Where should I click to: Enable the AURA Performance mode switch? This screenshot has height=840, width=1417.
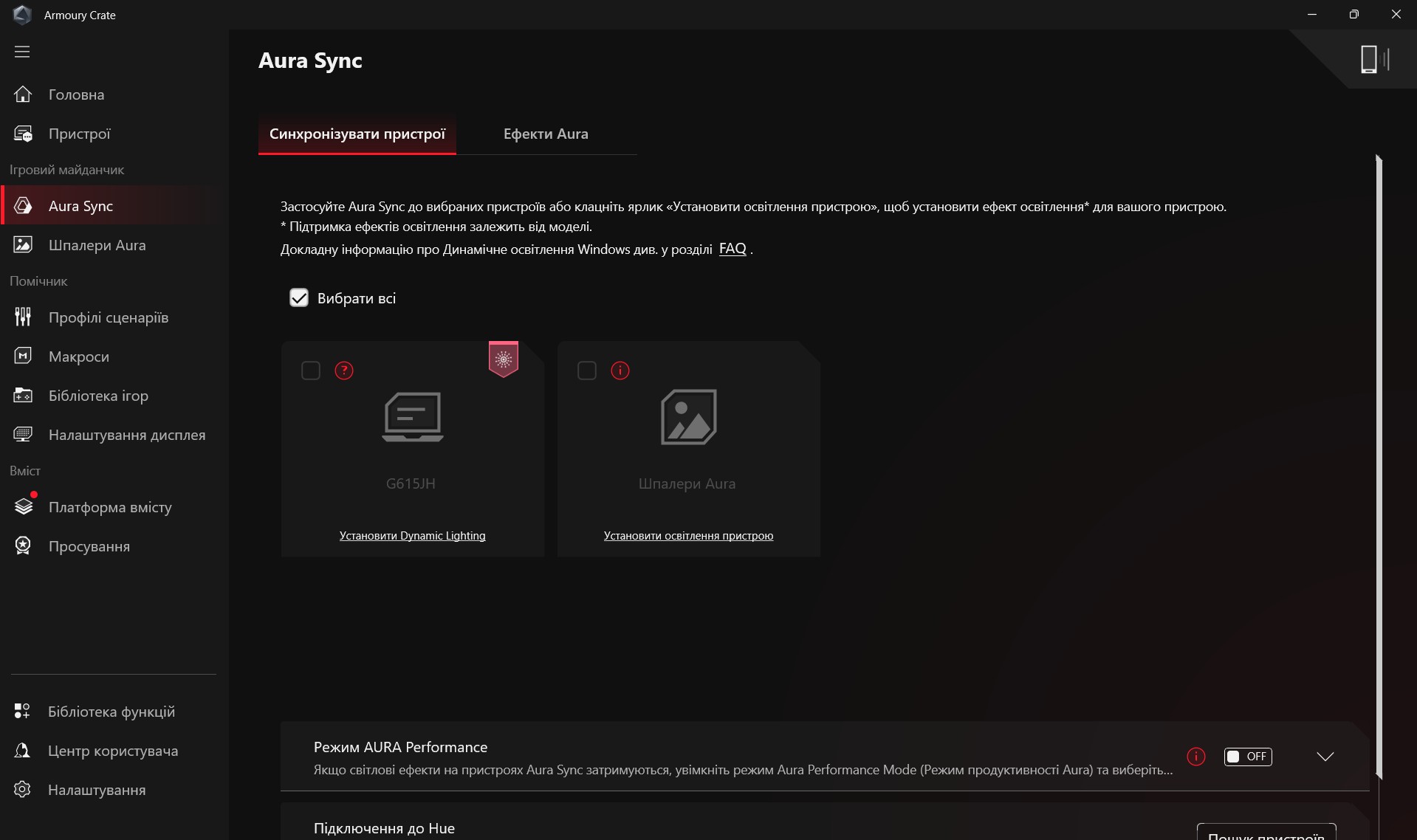1247,757
